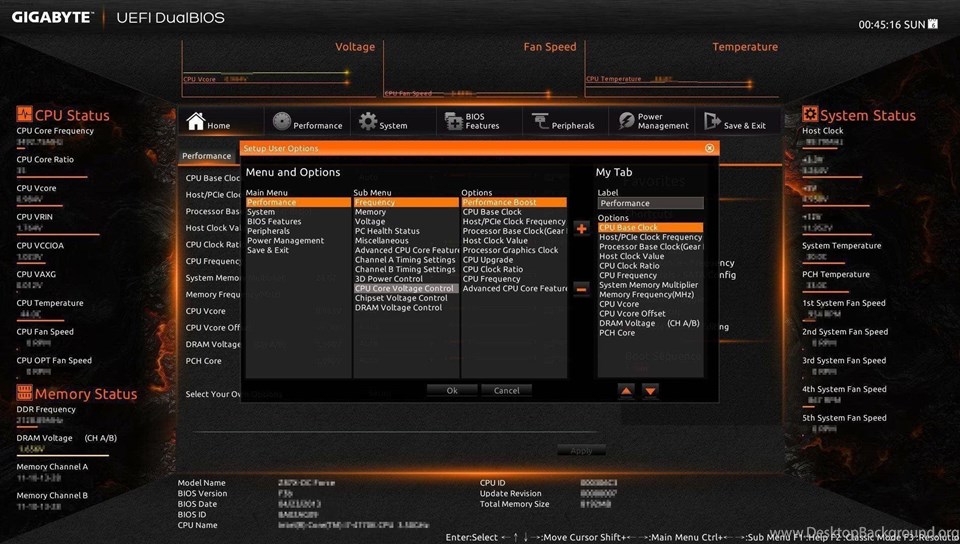
Task: Open the Home tab house icon
Action: click(x=196, y=121)
